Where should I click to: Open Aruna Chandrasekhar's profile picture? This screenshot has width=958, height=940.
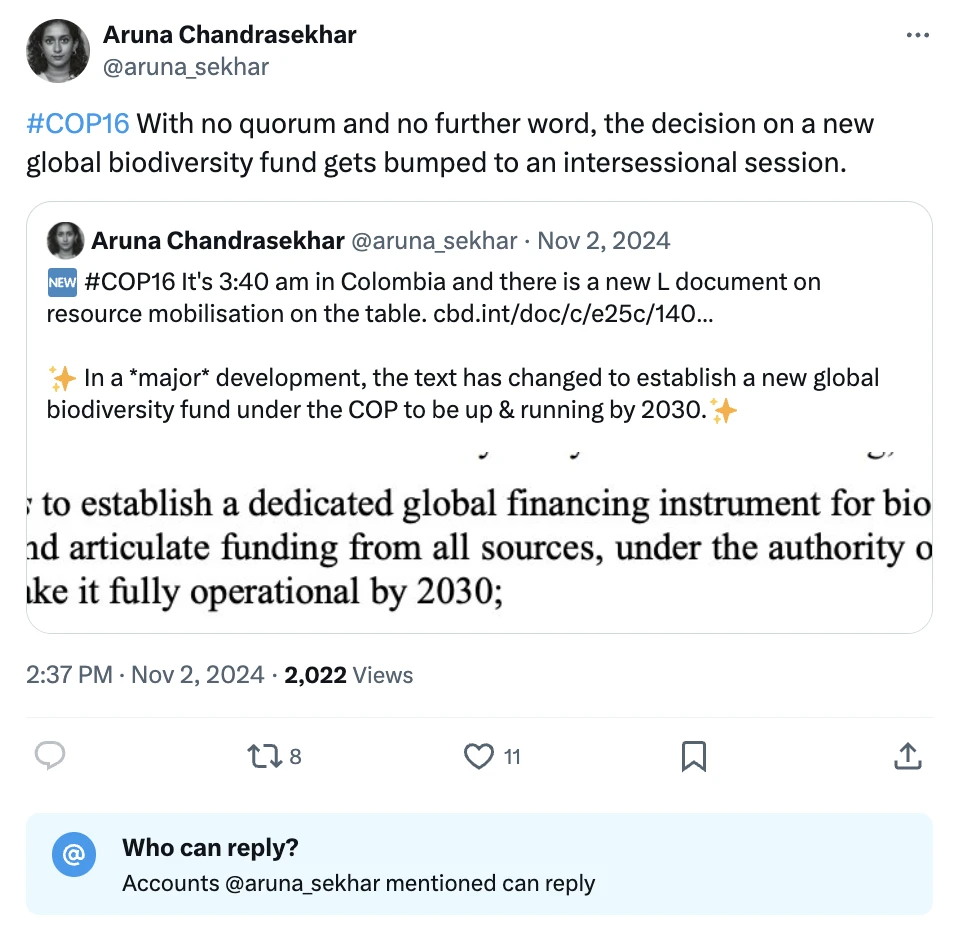point(57,50)
